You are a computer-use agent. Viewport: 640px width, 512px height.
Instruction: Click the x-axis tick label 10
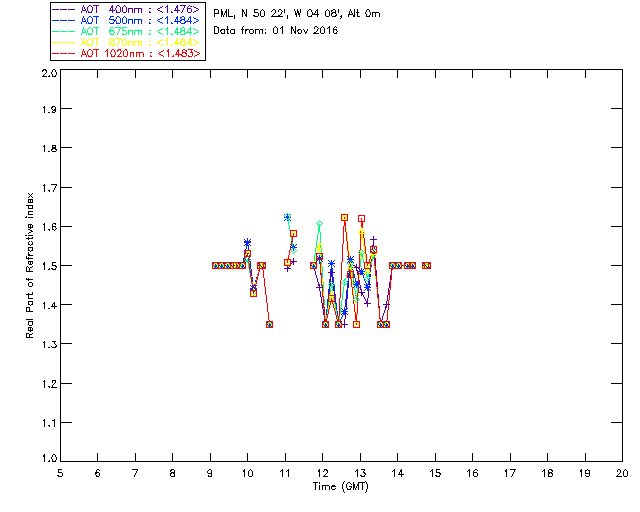coord(247,473)
